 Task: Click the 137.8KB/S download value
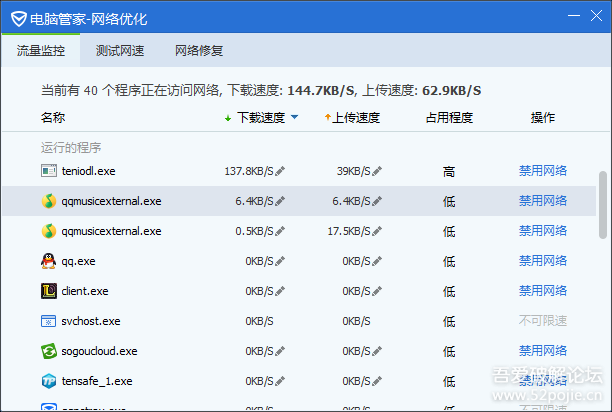pos(249,171)
